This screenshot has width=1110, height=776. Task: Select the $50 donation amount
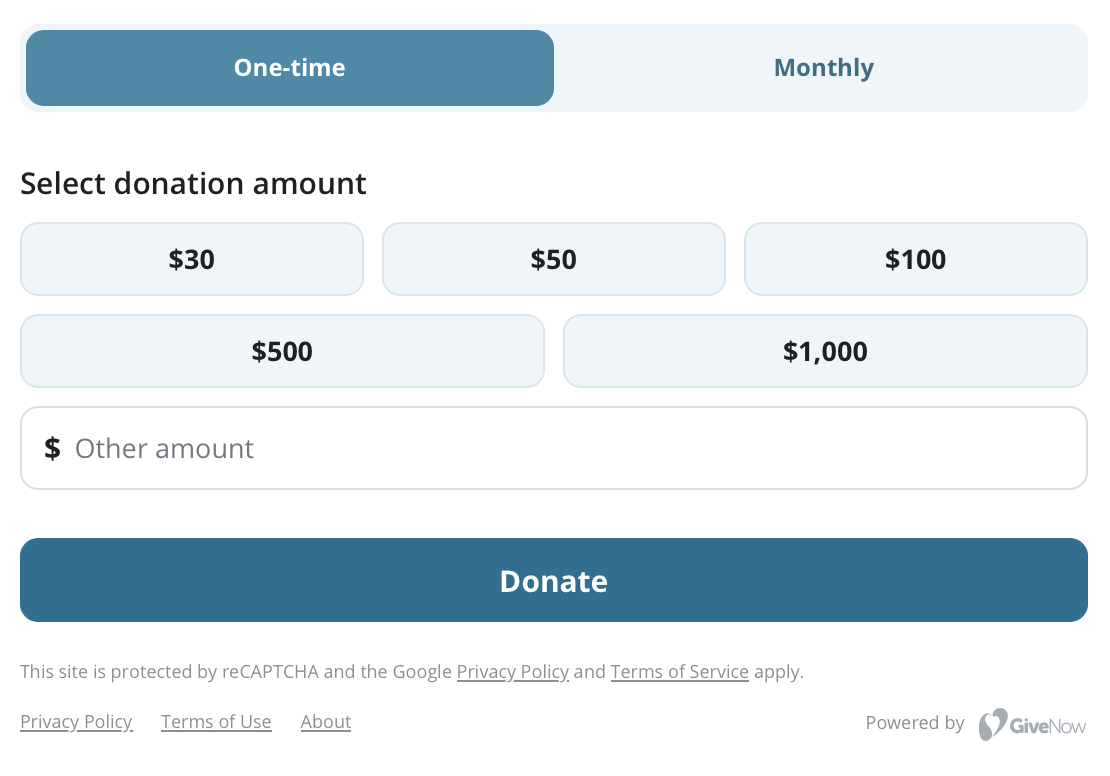553,259
